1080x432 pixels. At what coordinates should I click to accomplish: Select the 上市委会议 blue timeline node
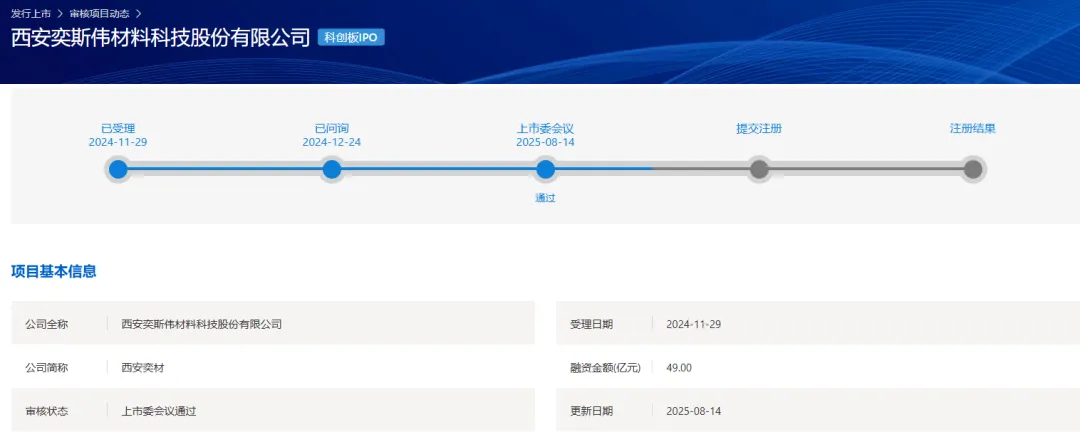[545, 169]
